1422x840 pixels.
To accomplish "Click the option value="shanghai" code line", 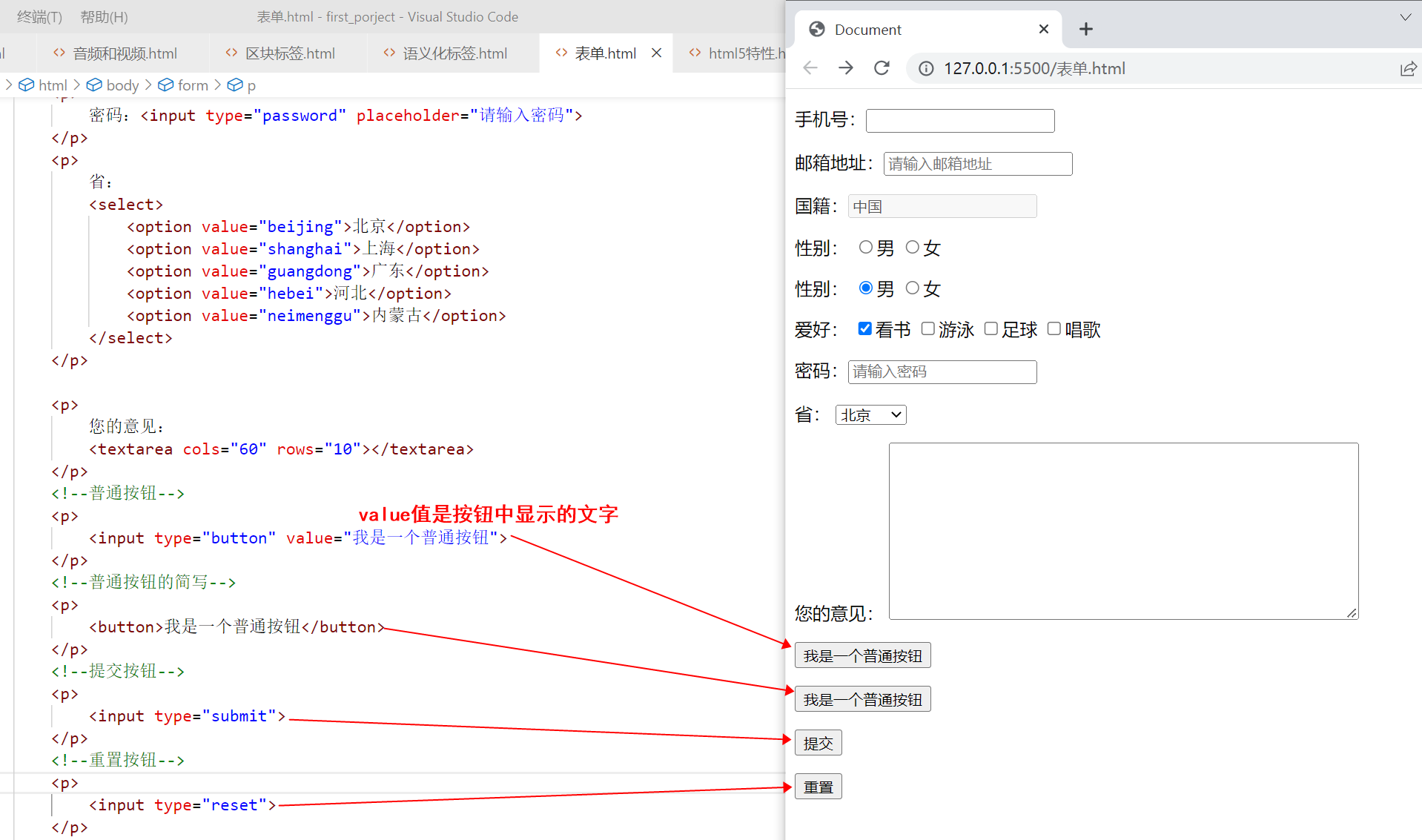I will 303,249.
